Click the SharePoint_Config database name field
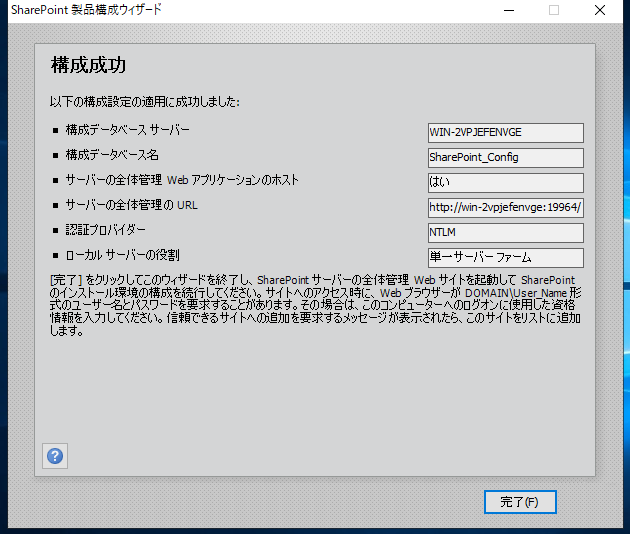630x534 pixels. (506, 158)
